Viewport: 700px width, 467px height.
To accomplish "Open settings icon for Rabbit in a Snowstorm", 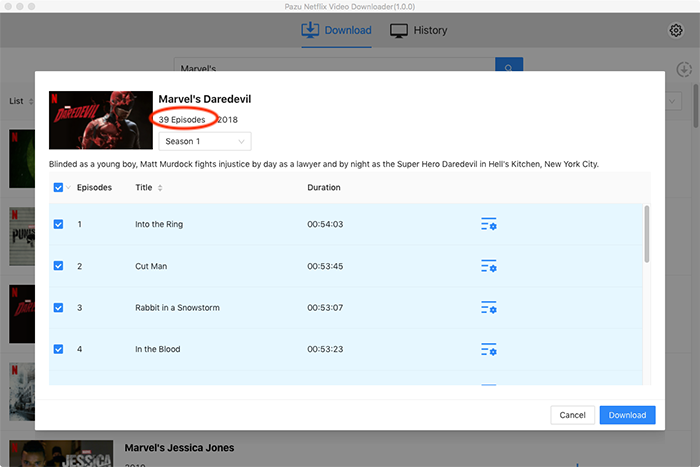I will (489, 308).
